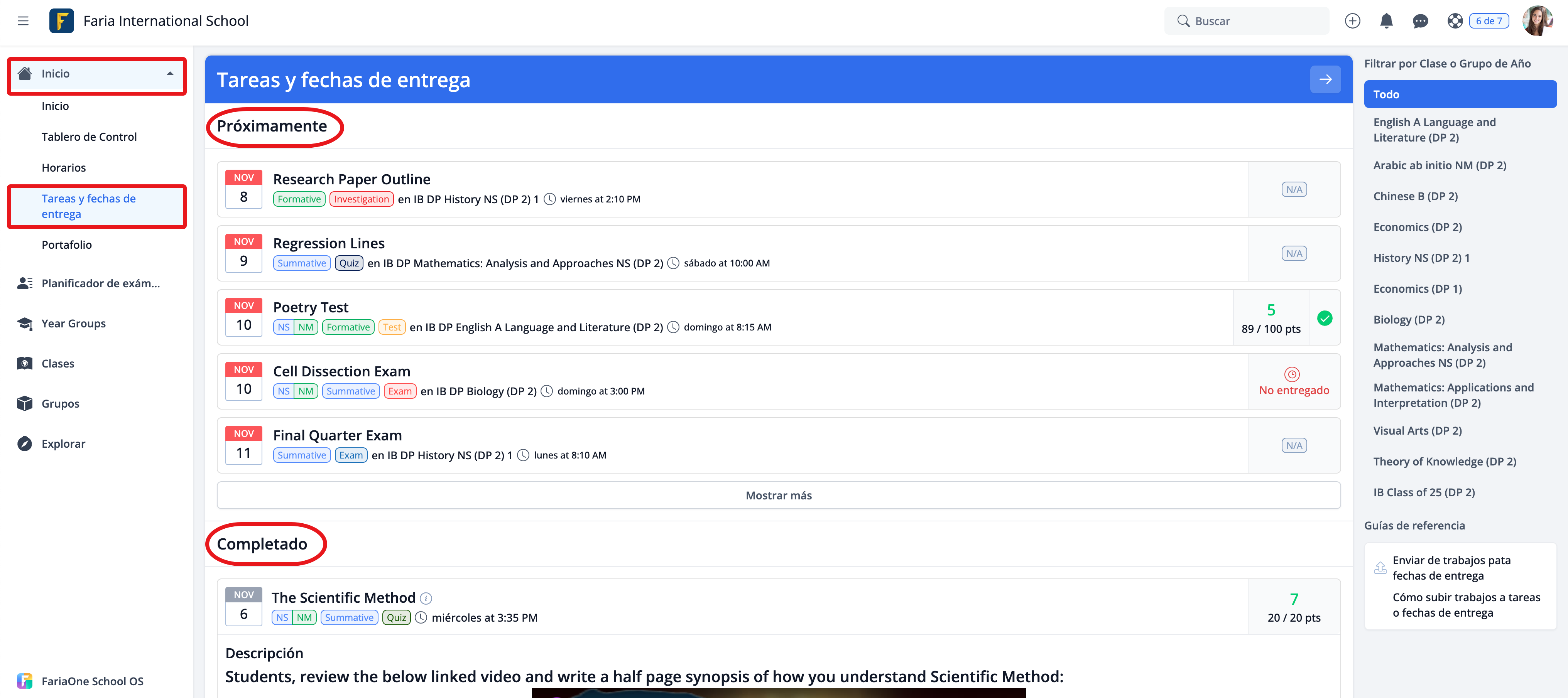The image size is (1568, 698).
Task: Select Tablero de Control menu item
Action: click(x=89, y=137)
